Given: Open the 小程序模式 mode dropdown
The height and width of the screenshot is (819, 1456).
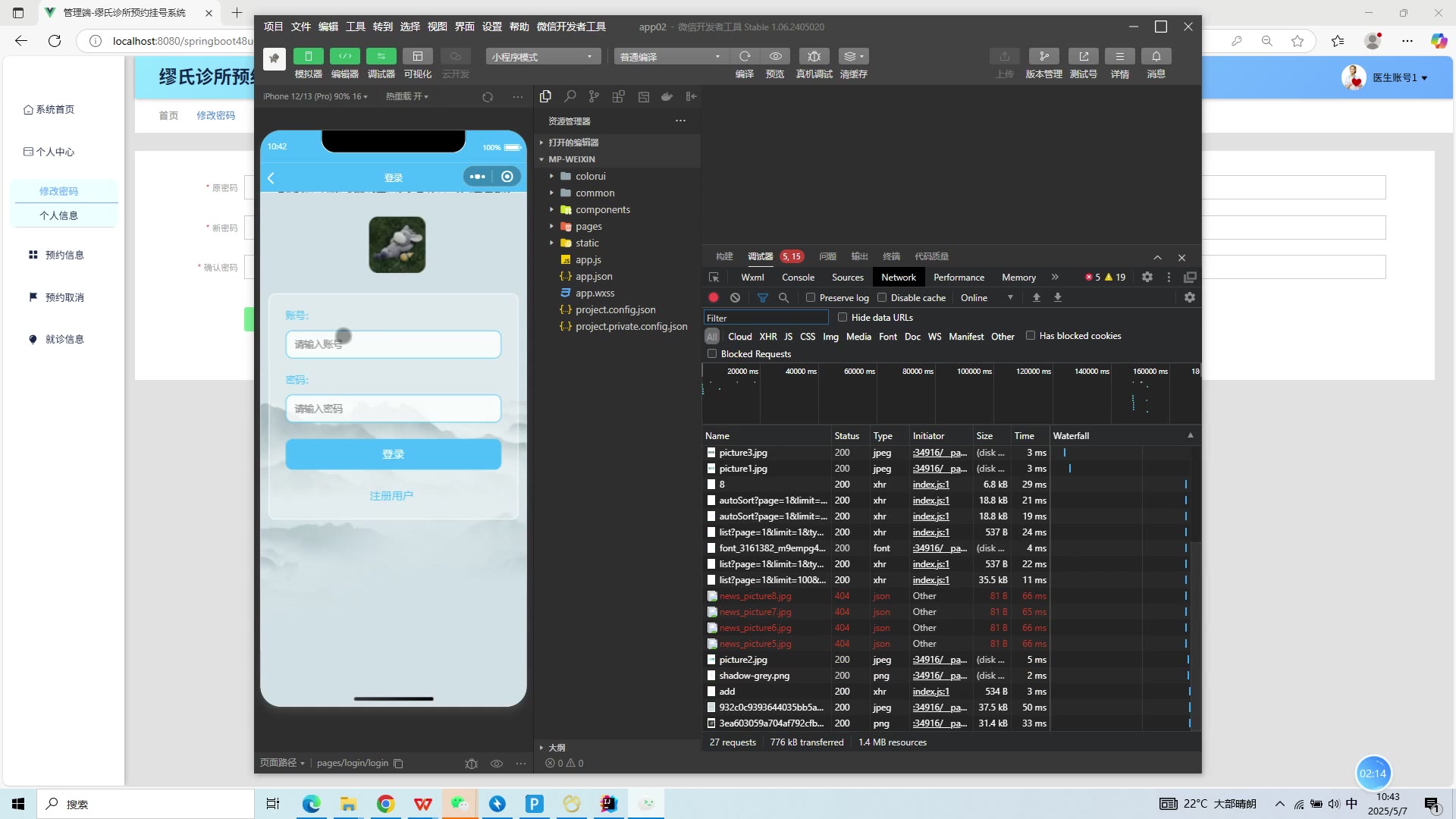Looking at the screenshot, I should click(x=543, y=57).
